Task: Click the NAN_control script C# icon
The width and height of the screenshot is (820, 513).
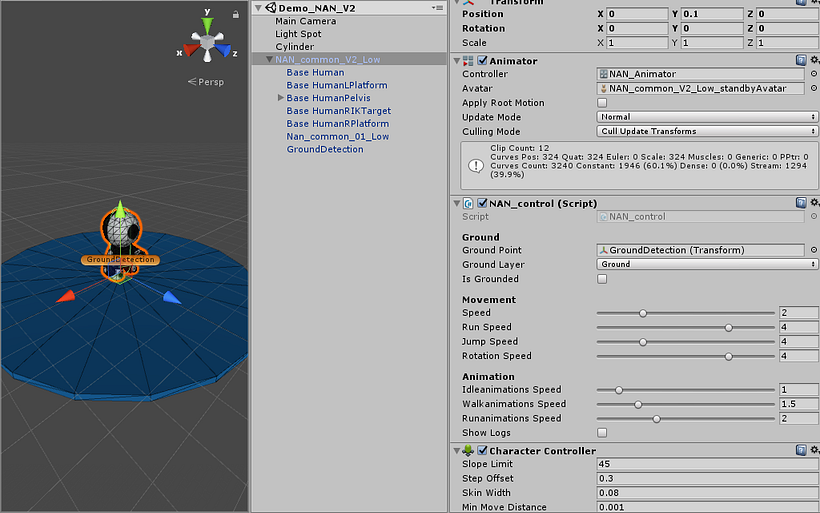Action: [468, 203]
